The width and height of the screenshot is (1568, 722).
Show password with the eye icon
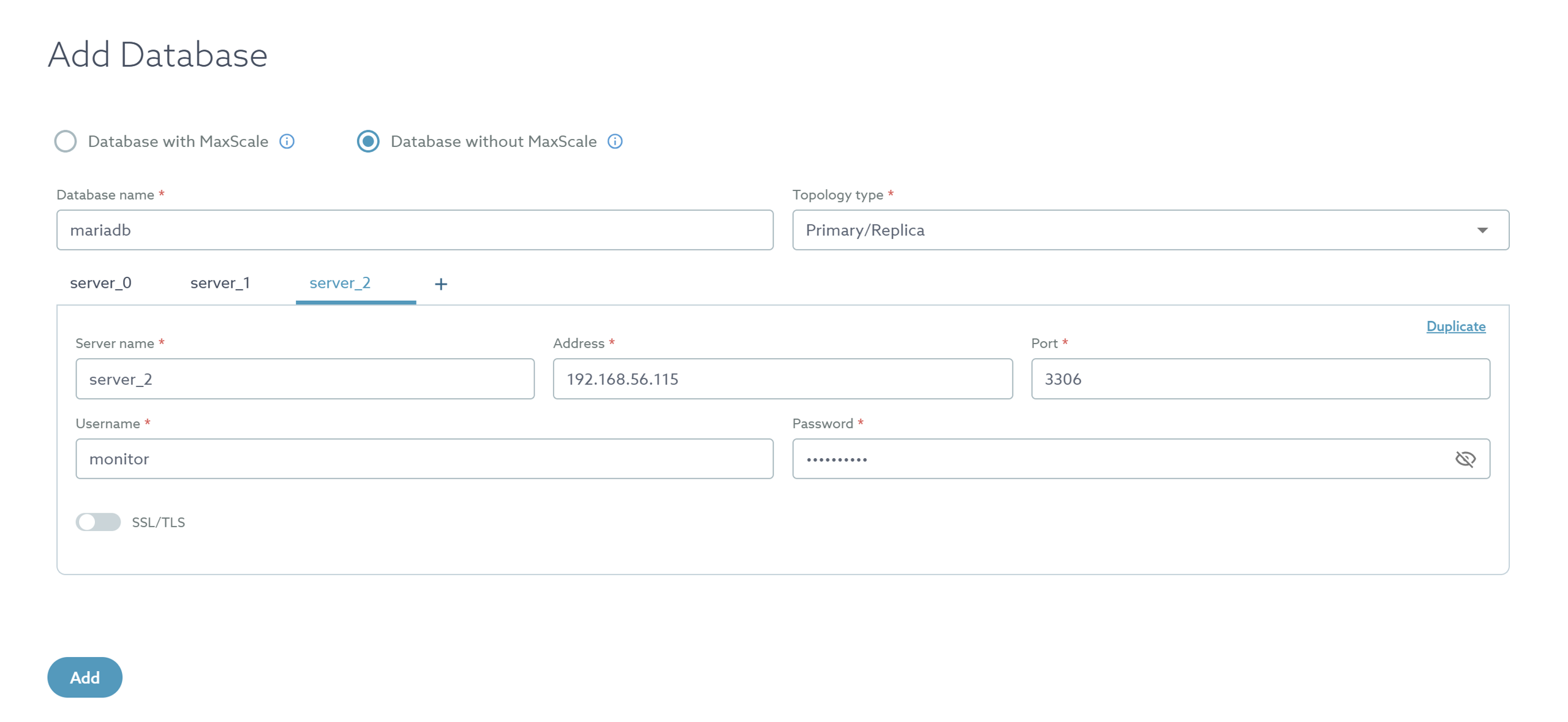pyautogui.click(x=1464, y=459)
